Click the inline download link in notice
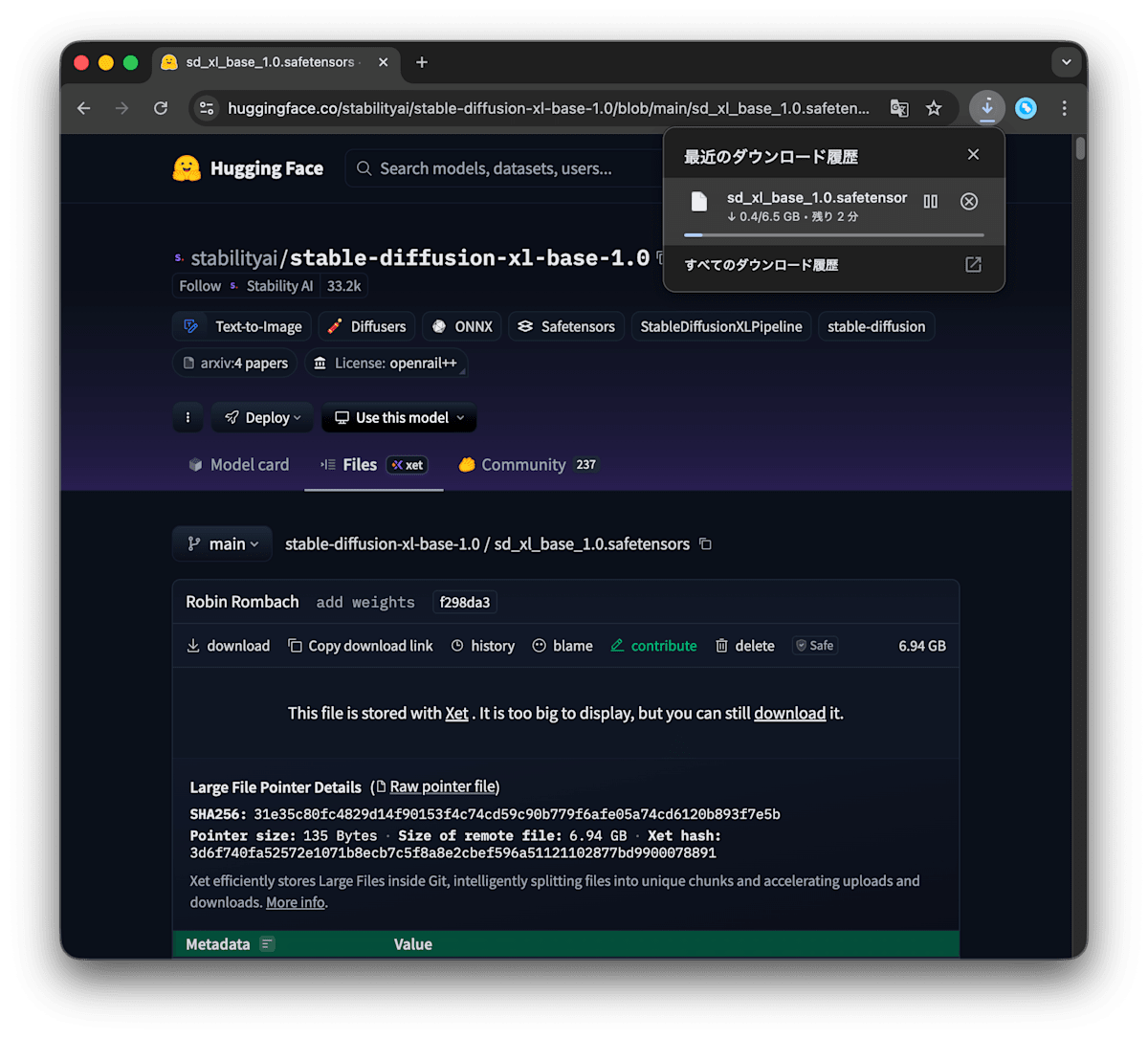Viewport: 1148px width, 1039px height. click(x=789, y=713)
